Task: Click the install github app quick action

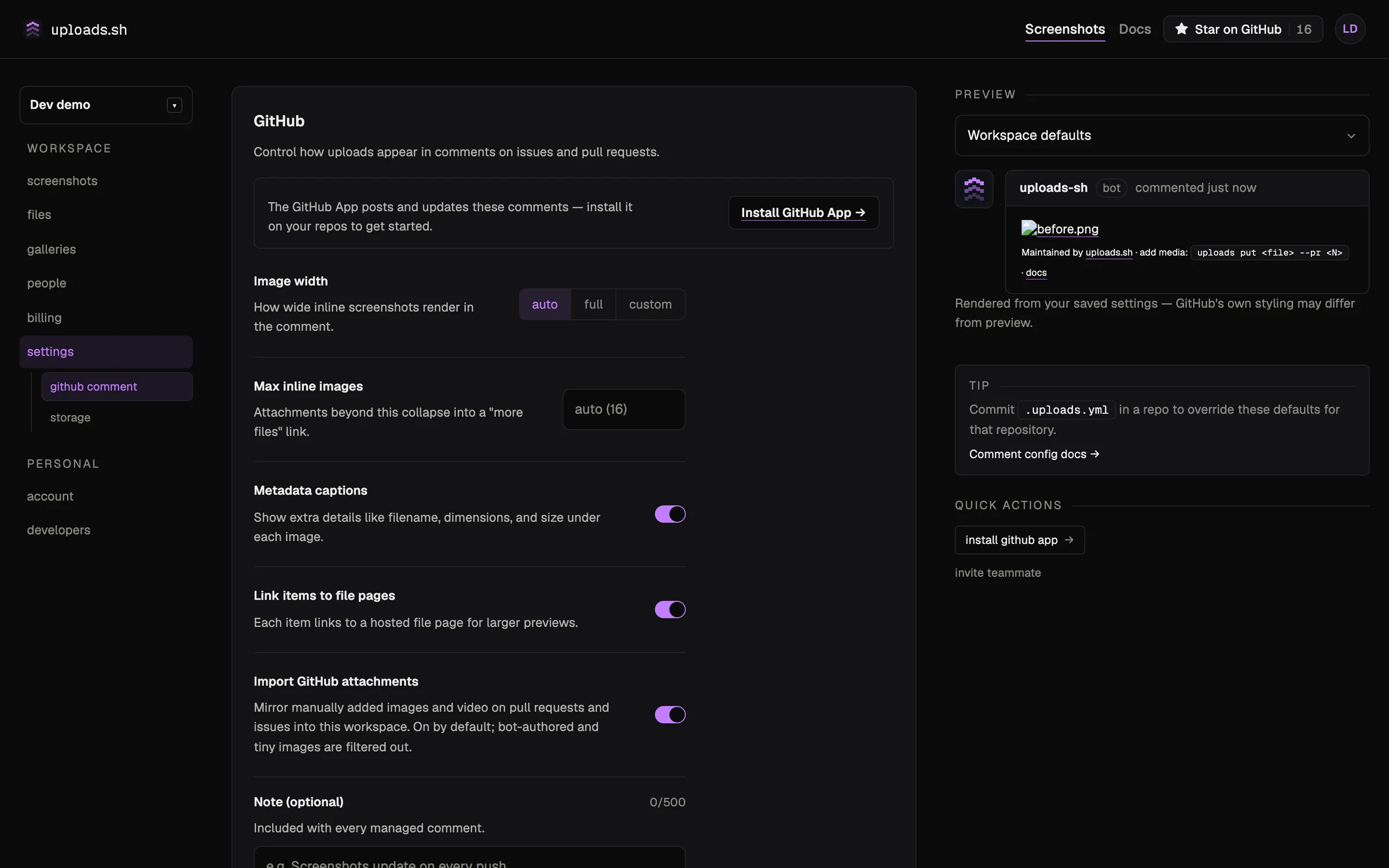Action: point(1020,540)
